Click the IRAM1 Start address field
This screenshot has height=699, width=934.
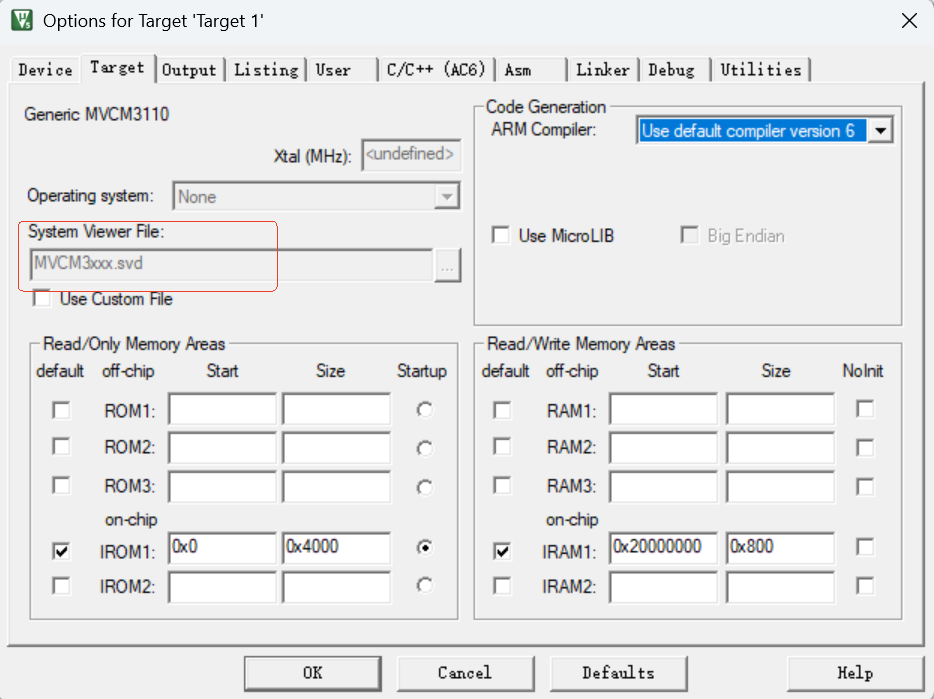(663, 548)
